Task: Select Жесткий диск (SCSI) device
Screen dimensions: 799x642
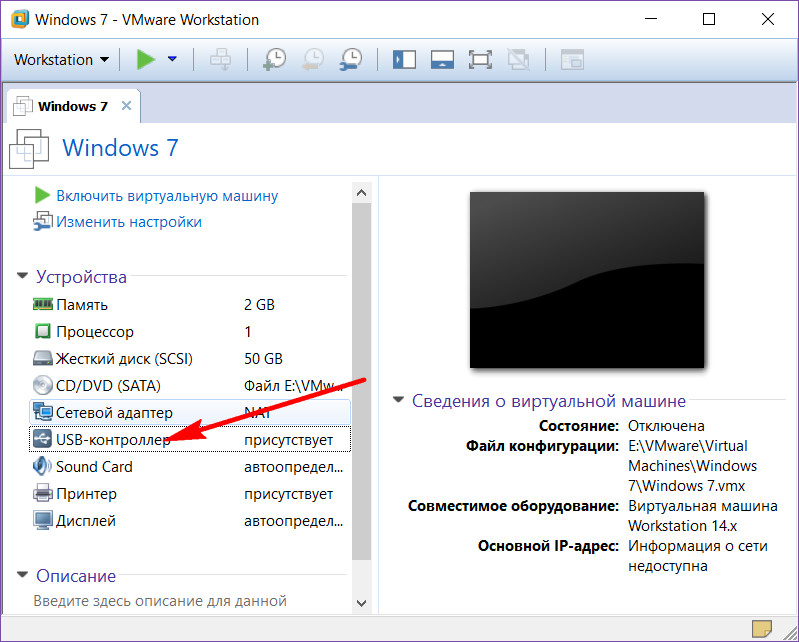Action: click(x=190, y=359)
